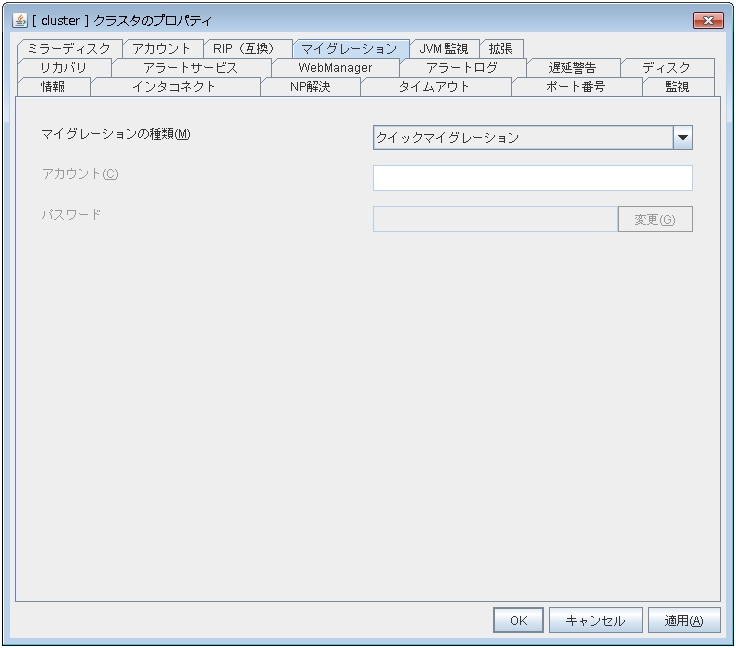The image size is (736, 648).
Task: Open the マイグレーションの種類 dropdown arrow
Action: [682, 138]
